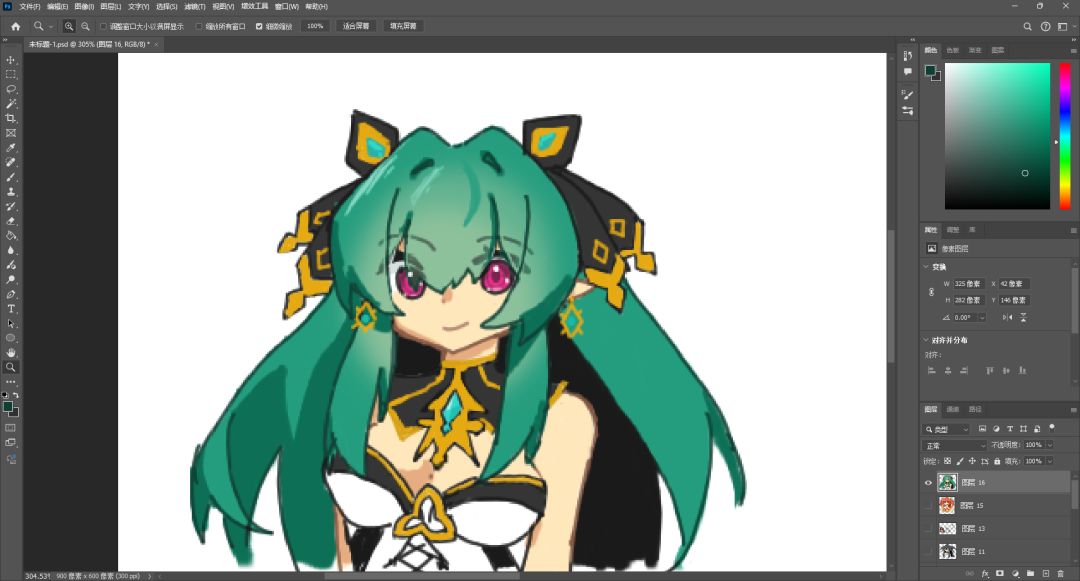Enable zoom all windows checkbox
Viewport: 1080px width, 581px height.
(199, 26)
